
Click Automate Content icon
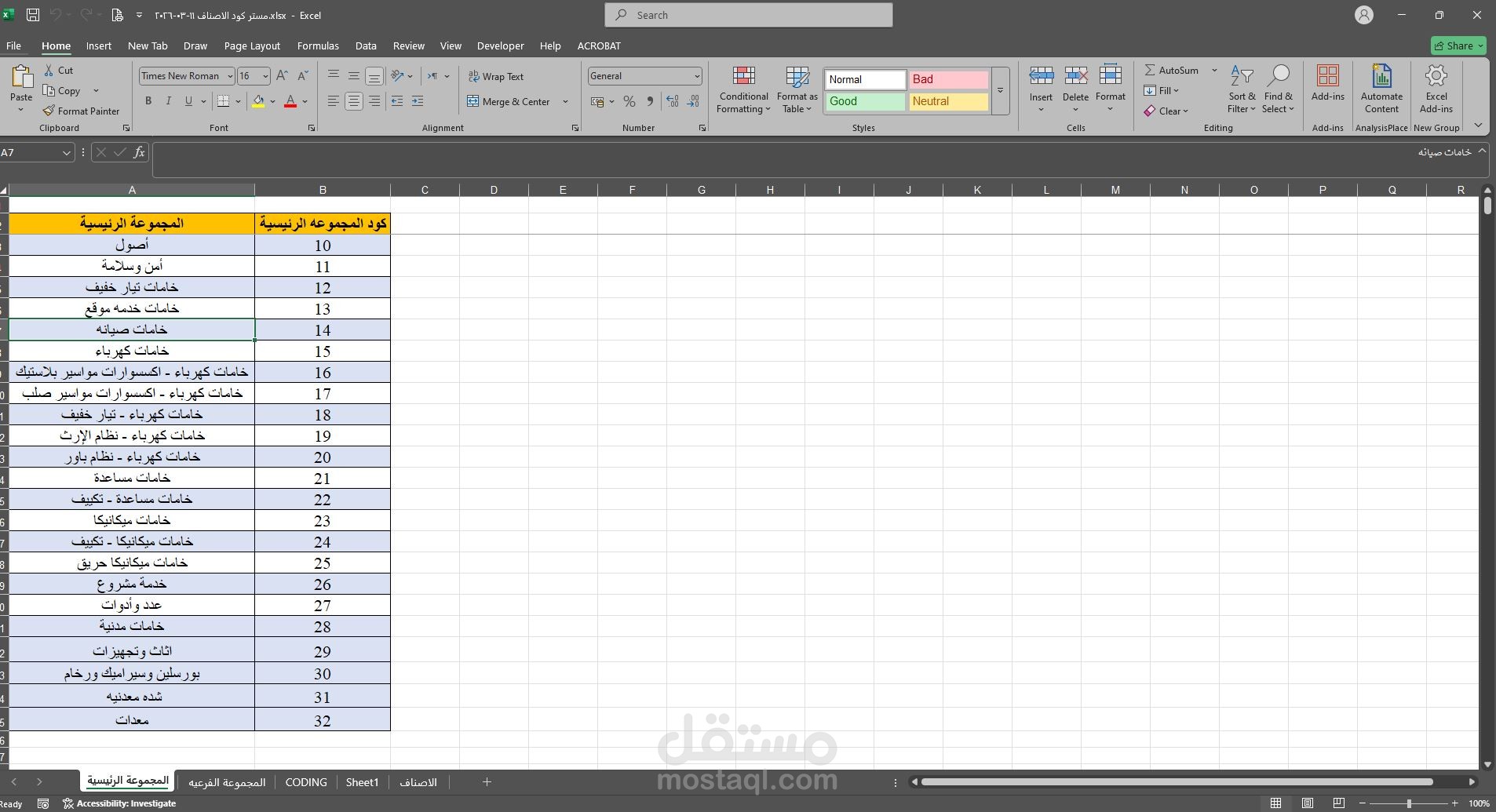tap(1381, 76)
